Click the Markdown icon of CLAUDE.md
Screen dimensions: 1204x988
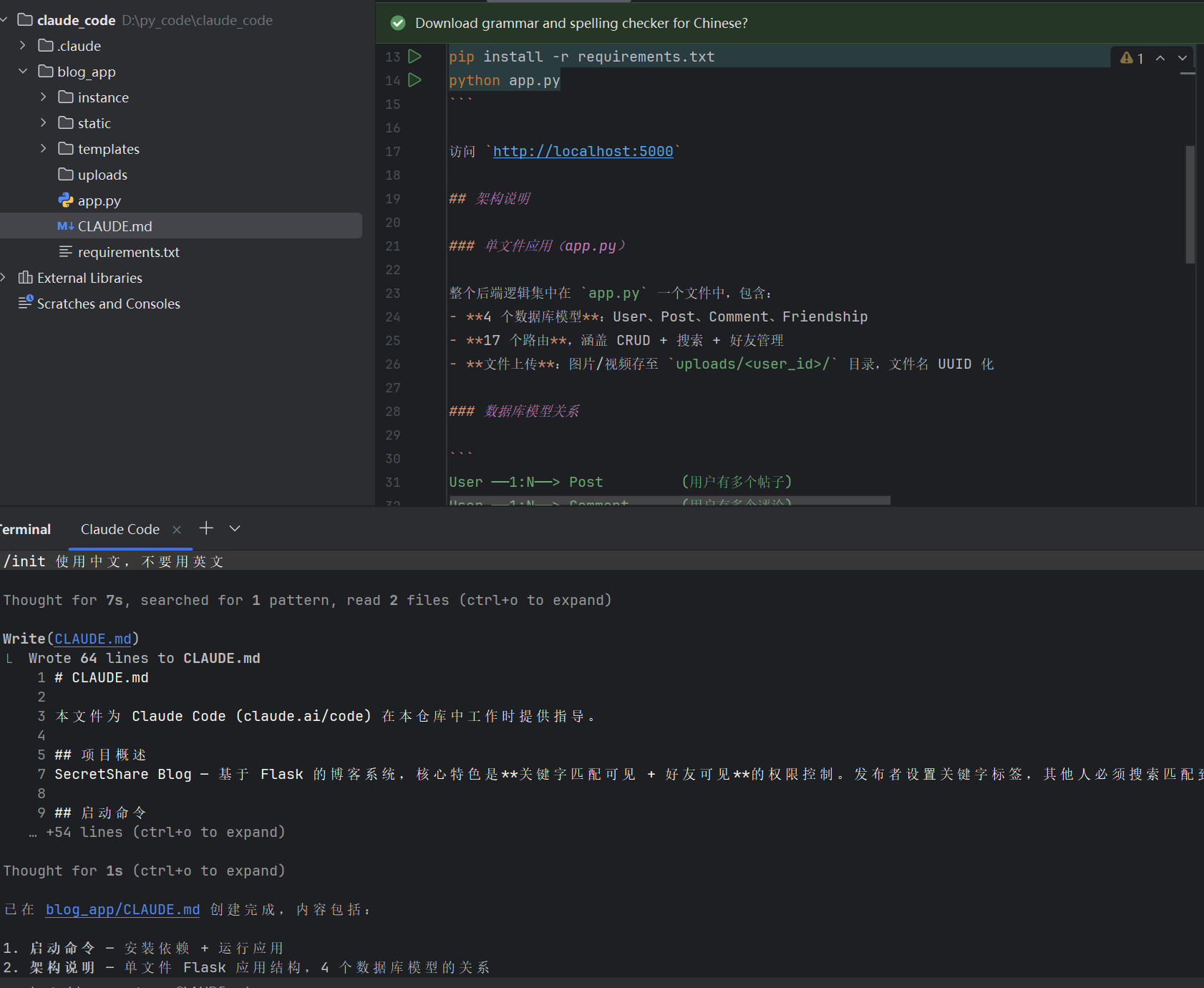66,226
